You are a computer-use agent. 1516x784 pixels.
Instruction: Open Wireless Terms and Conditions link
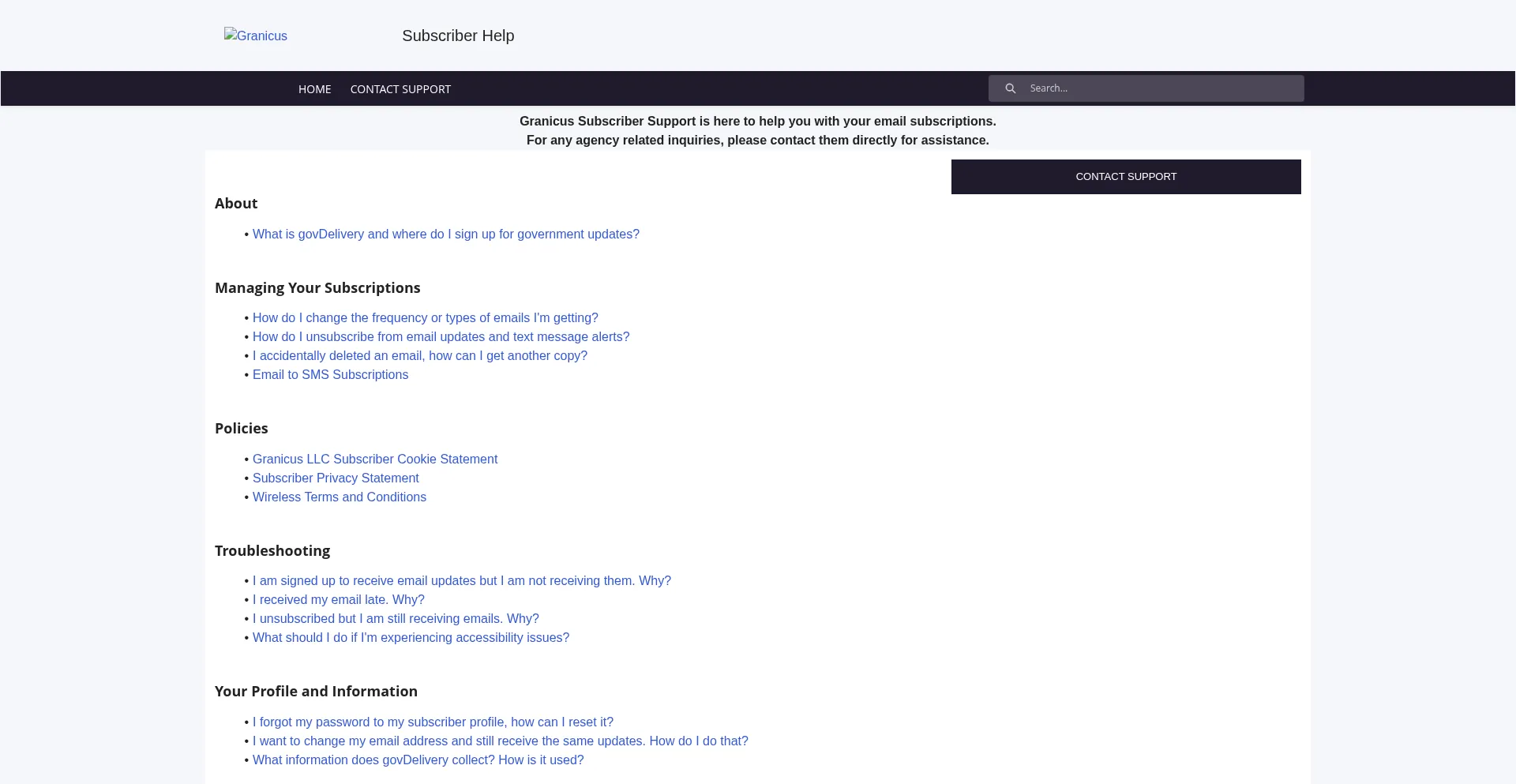pyautogui.click(x=340, y=497)
